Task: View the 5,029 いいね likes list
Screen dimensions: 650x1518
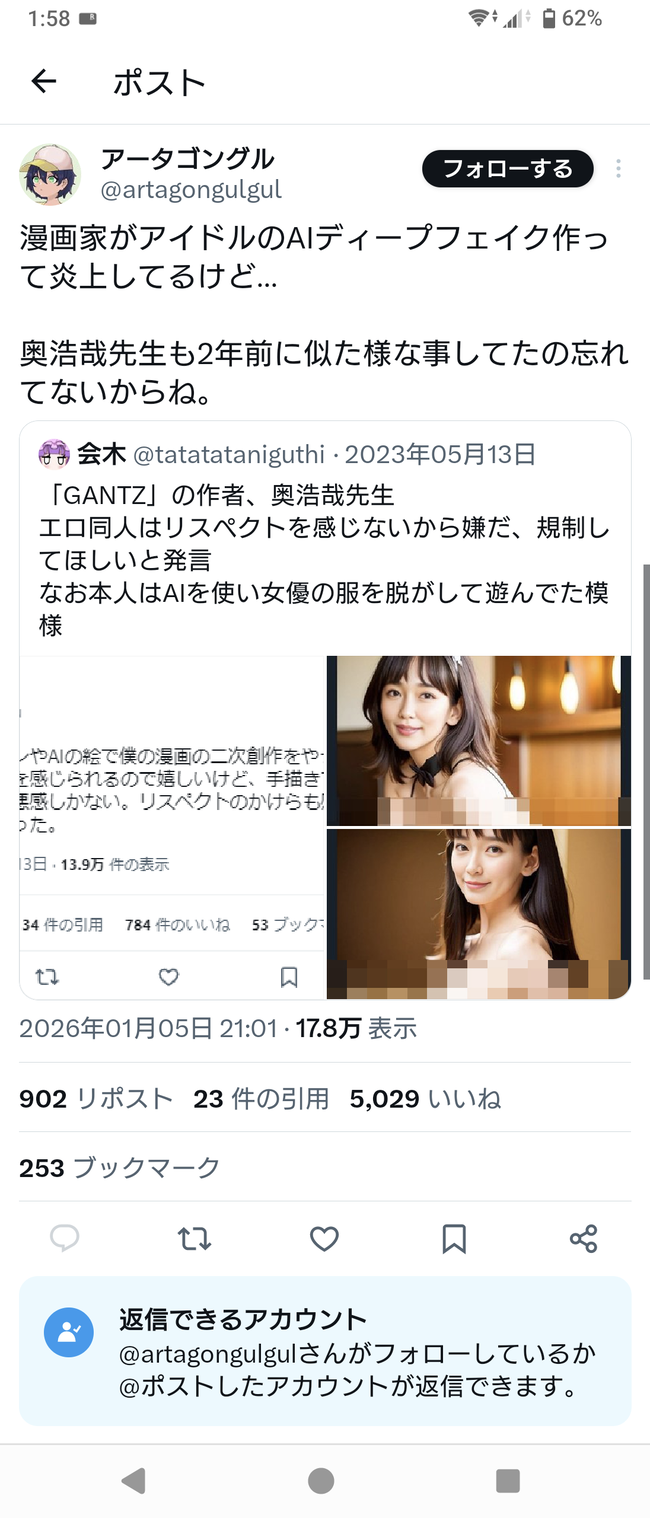Action: [425, 1099]
